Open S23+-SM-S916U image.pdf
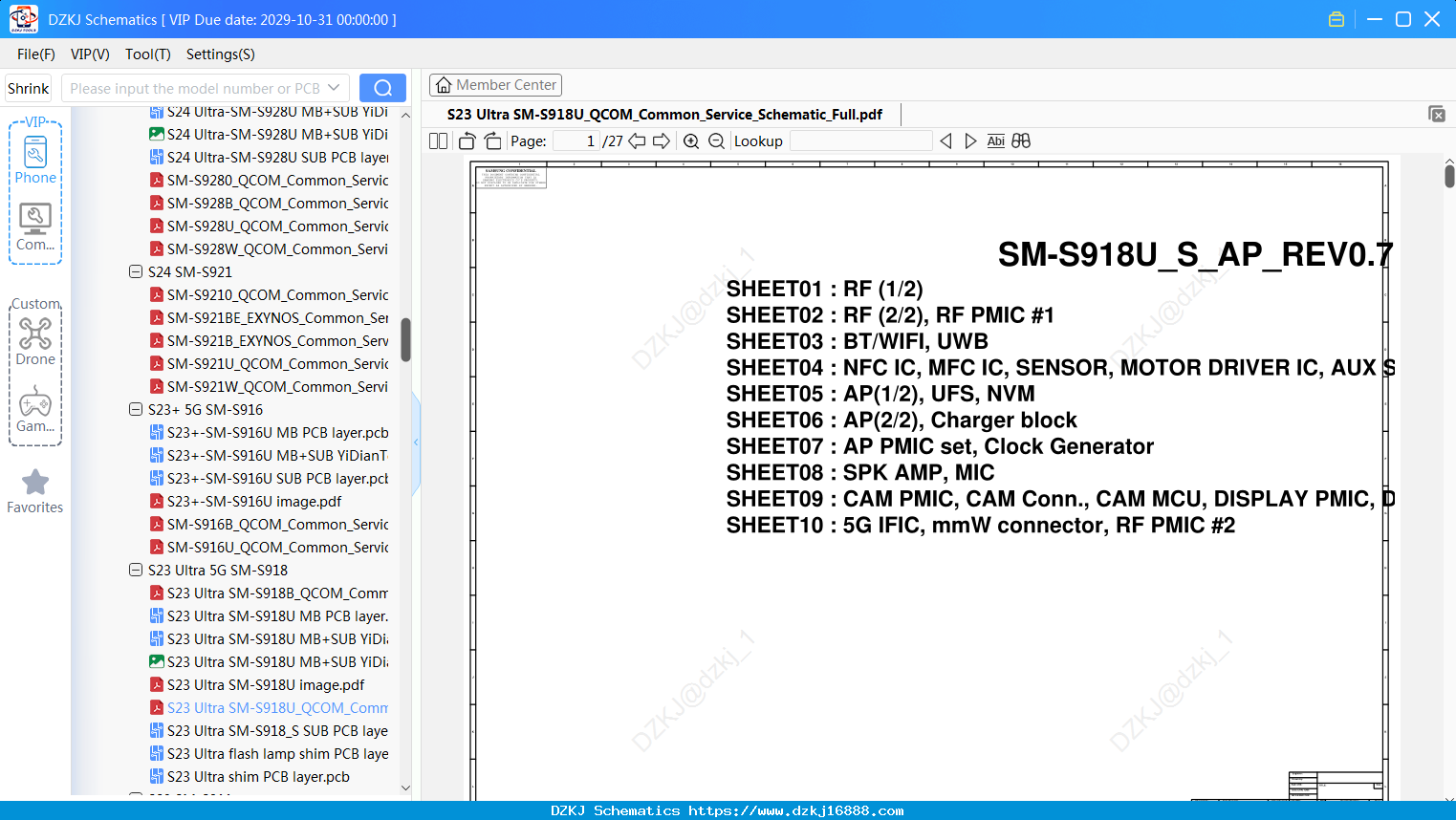Image resolution: width=1456 pixels, height=820 pixels. click(x=247, y=501)
